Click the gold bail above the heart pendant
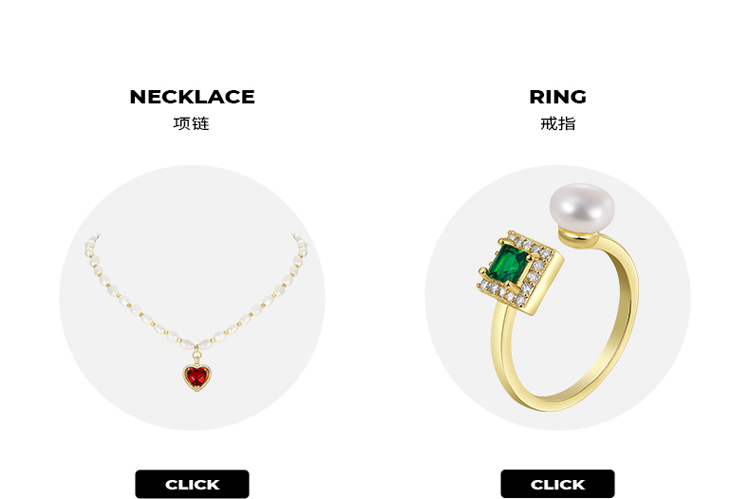750x499 pixels. [197, 357]
